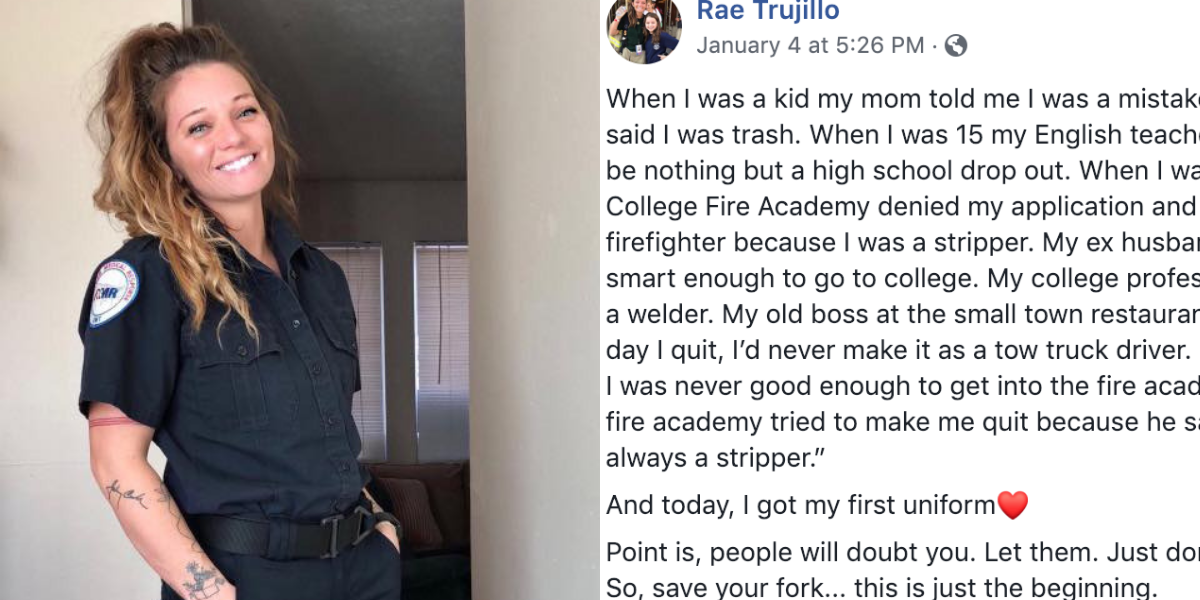The height and width of the screenshot is (600, 1200).
Task: Click the red band tattoo on upper arm
Action: pyautogui.click(x=114, y=421)
